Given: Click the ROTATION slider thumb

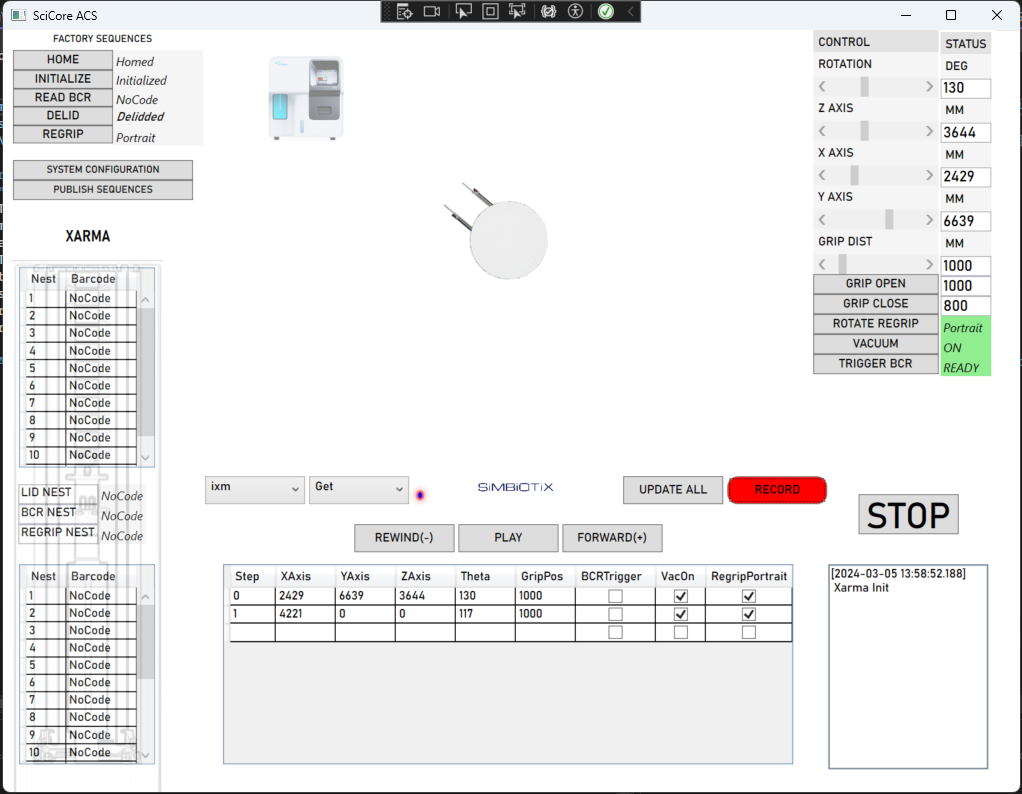Looking at the screenshot, I should click(864, 87).
